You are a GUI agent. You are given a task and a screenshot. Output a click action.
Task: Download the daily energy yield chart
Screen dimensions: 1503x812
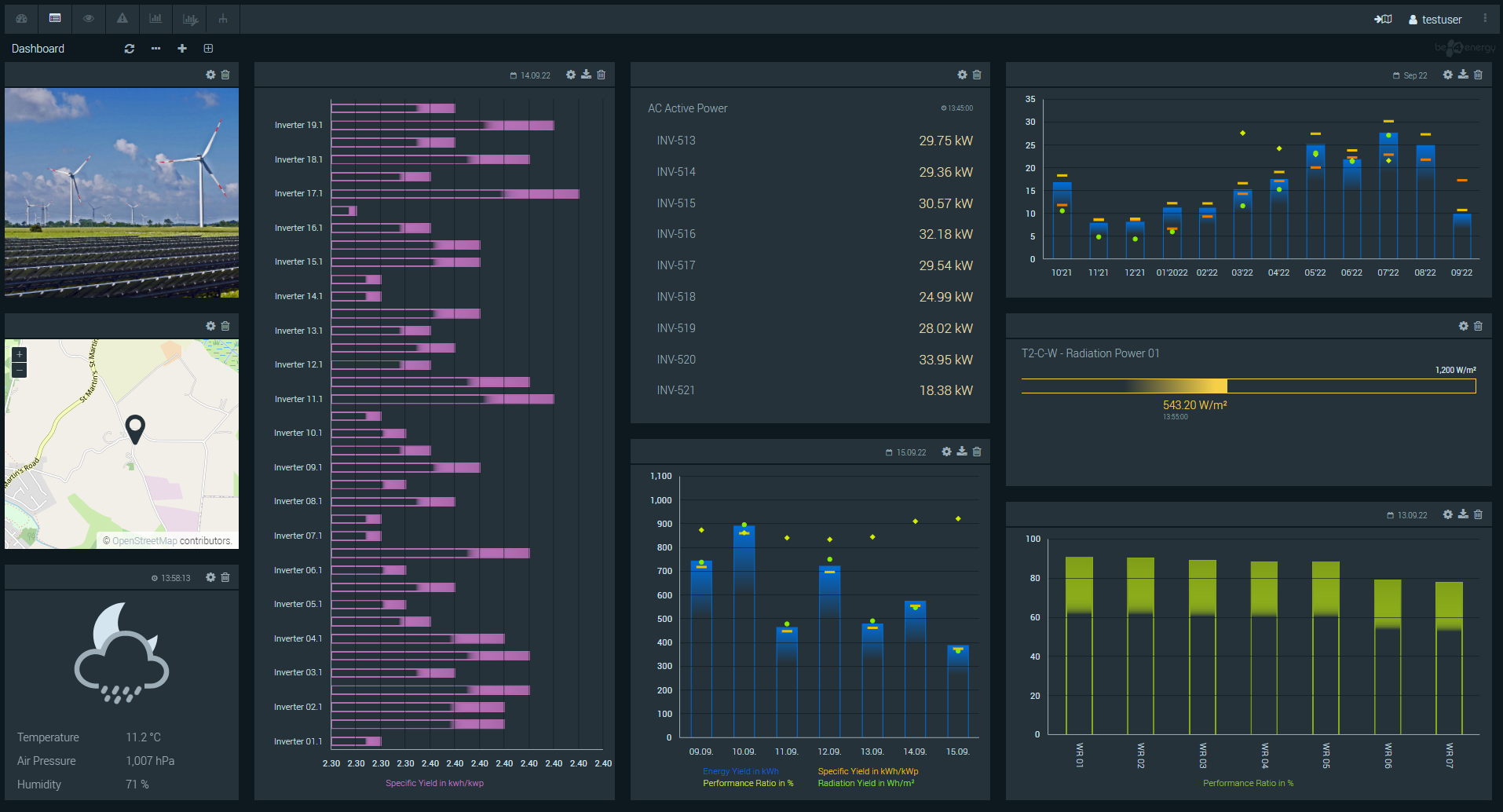coord(962,452)
